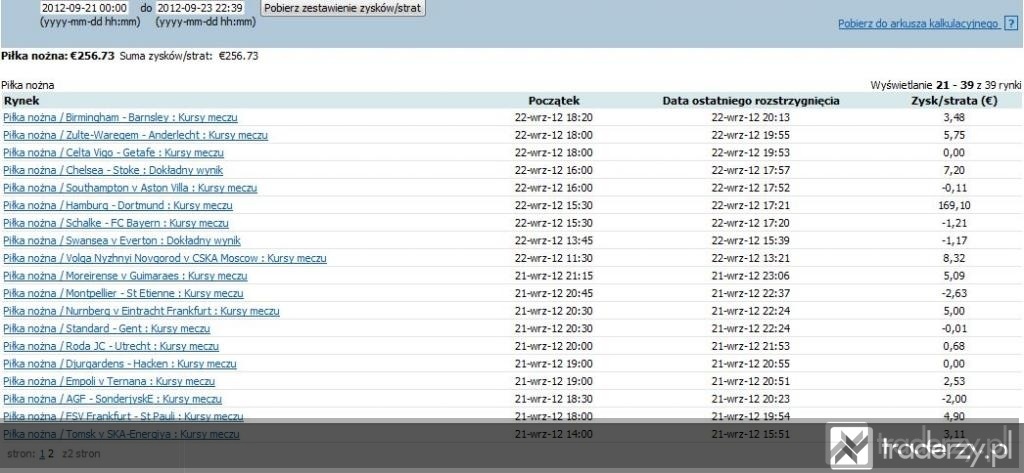This screenshot has height=473, width=1024.
Task: Open Pobierz do arkusza kalkulacyjnego link
Action: (x=918, y=24)
